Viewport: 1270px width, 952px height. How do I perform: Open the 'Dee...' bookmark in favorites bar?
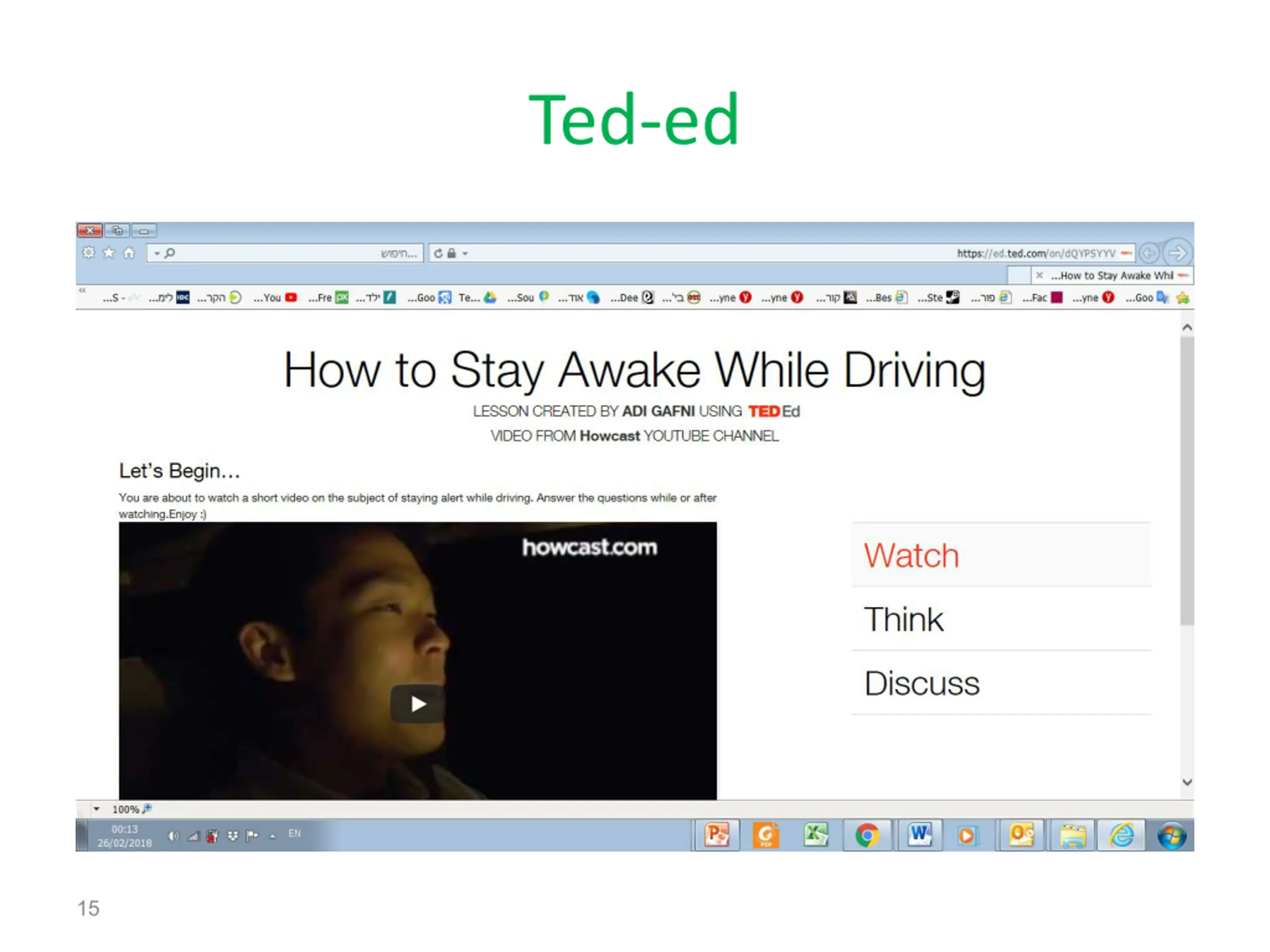[x=632, y=297]
